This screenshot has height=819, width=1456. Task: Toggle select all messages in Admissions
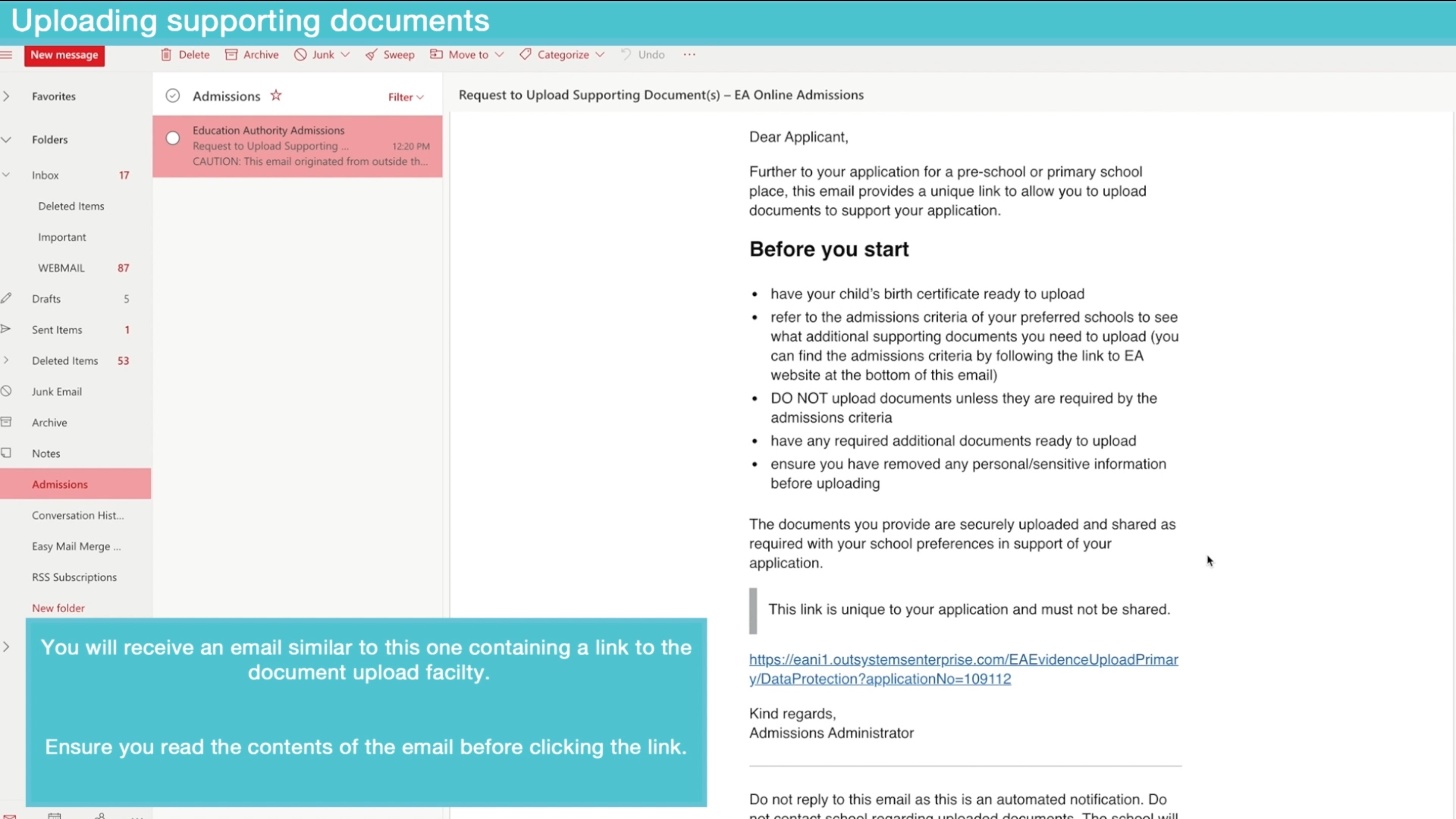tap(172, 95)
